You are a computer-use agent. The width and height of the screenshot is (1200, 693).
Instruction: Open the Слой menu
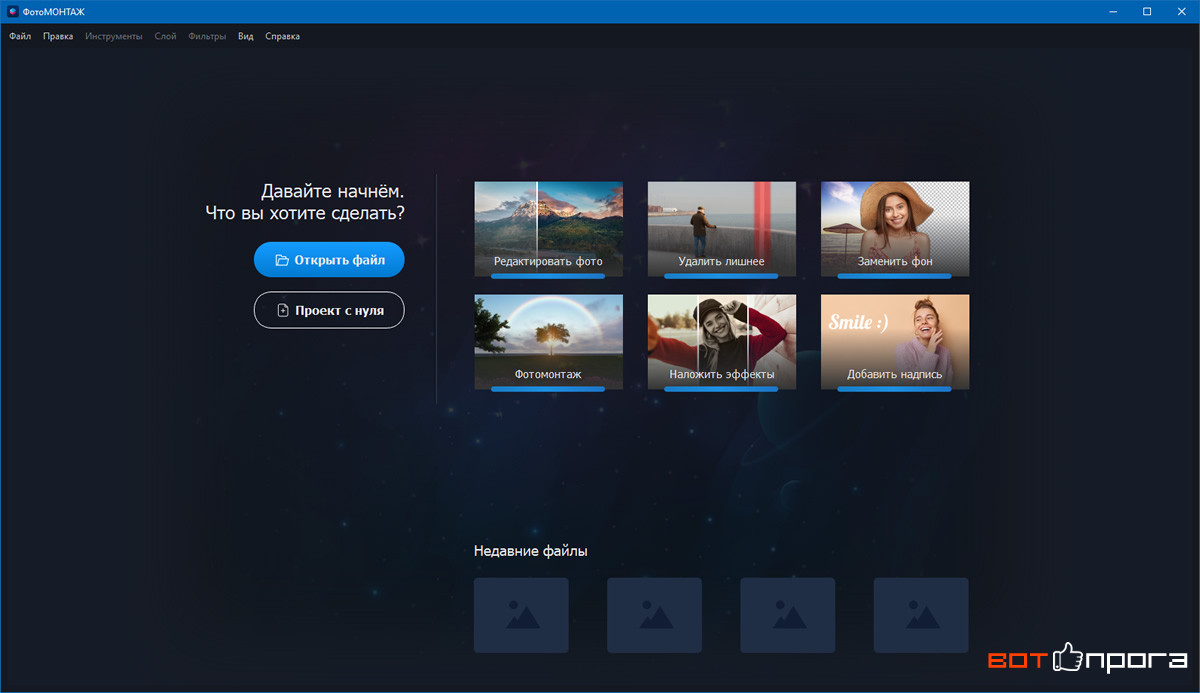[166, 36]
